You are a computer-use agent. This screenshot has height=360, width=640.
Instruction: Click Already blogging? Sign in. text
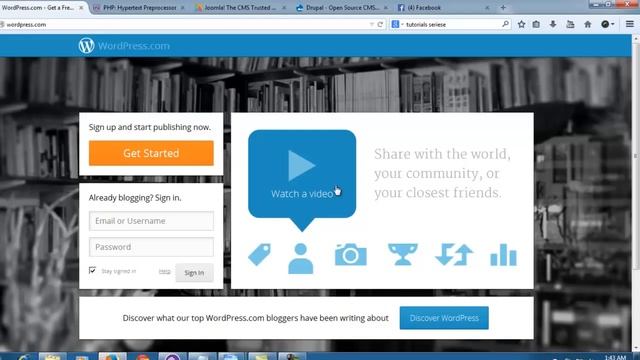(x=135, y=198)
